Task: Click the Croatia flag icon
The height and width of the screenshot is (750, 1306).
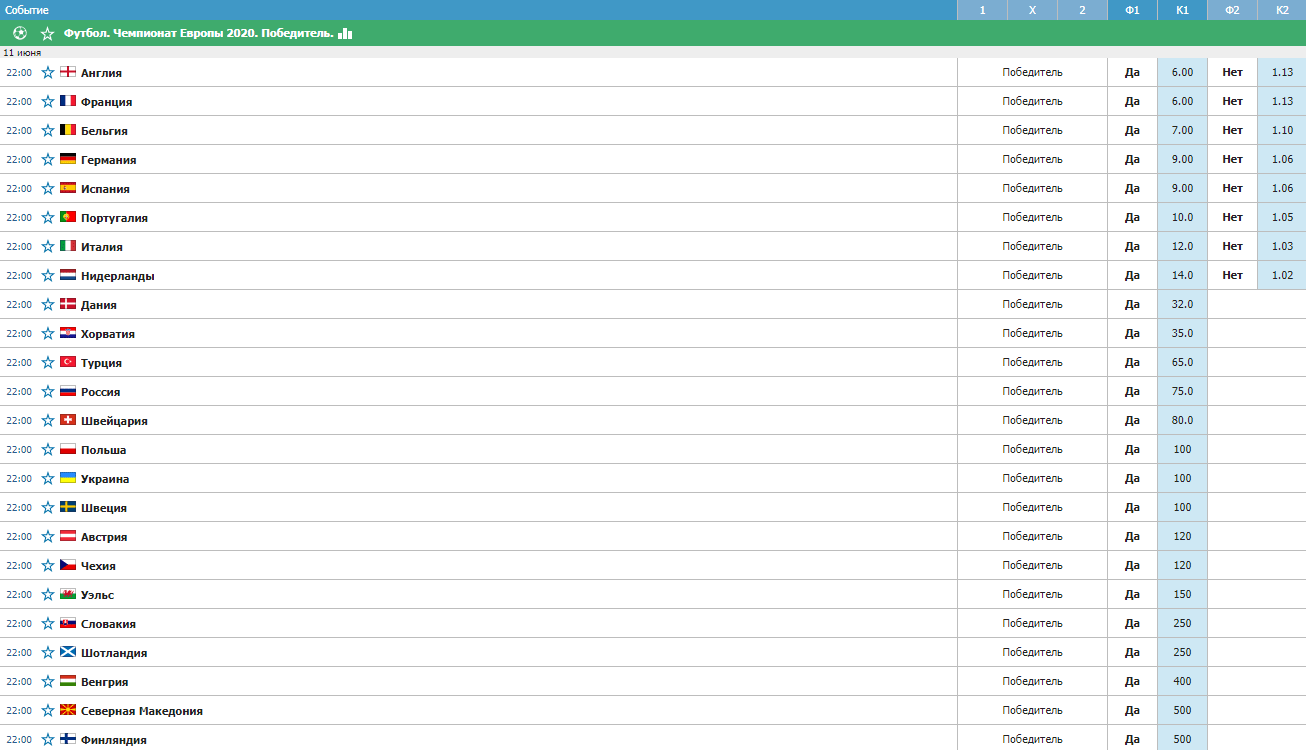Action: coord(68,333)
